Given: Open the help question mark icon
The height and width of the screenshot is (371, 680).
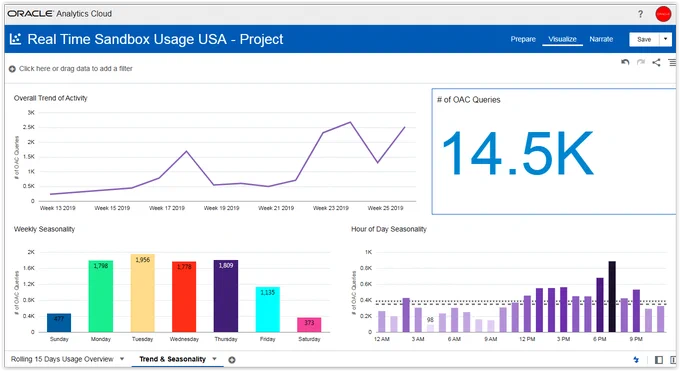Looking at the screenshot, I should coord(640,14).
